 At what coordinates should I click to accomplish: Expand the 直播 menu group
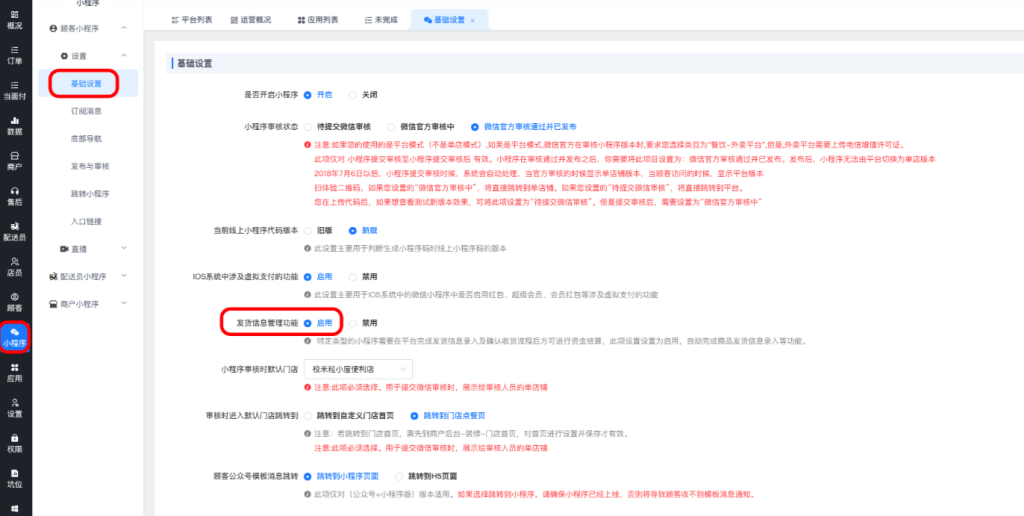90,247
